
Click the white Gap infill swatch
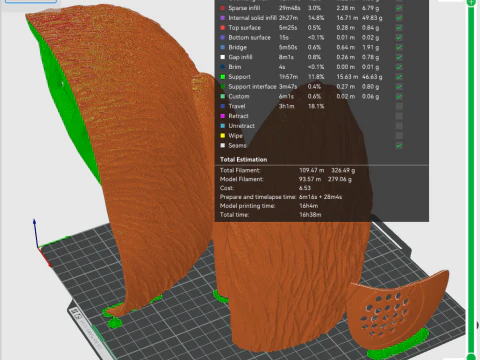coord(223,57)
